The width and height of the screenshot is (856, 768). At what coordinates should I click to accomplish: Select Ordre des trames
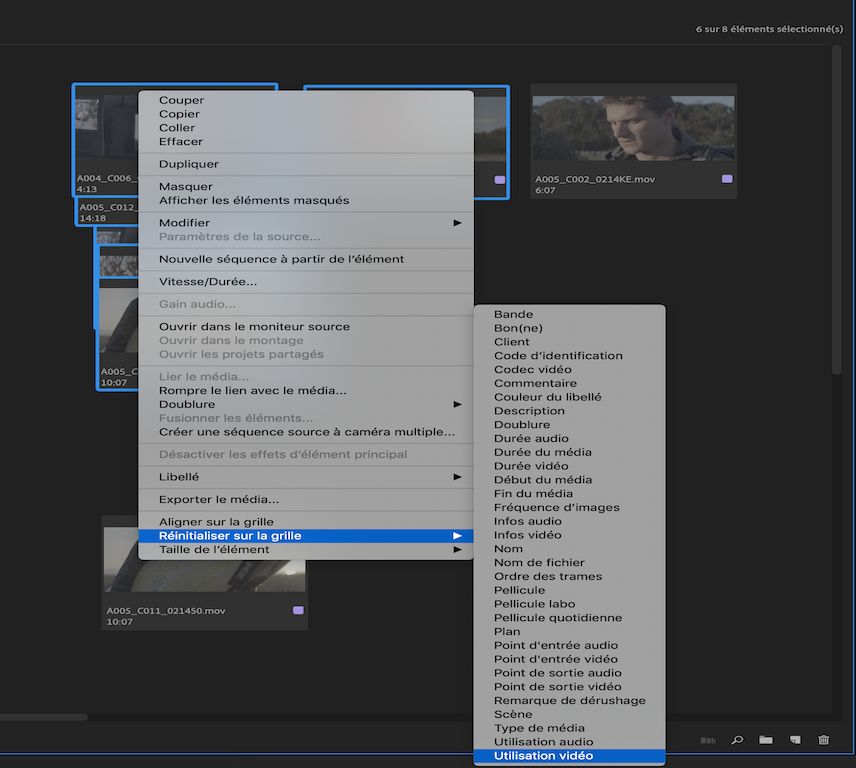coord(569,576)
